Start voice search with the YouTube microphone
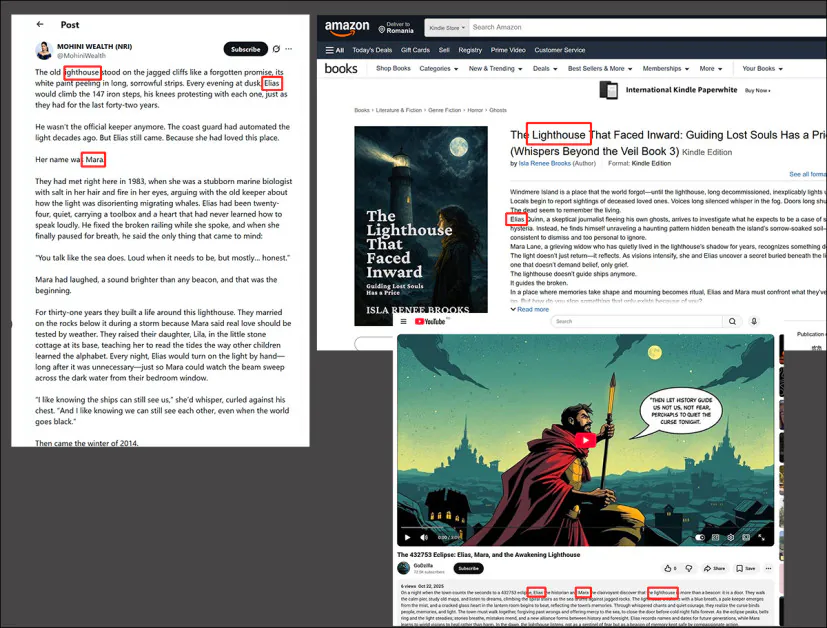The width and height of the screenshot is (827, 628). [x=754, y=321]
